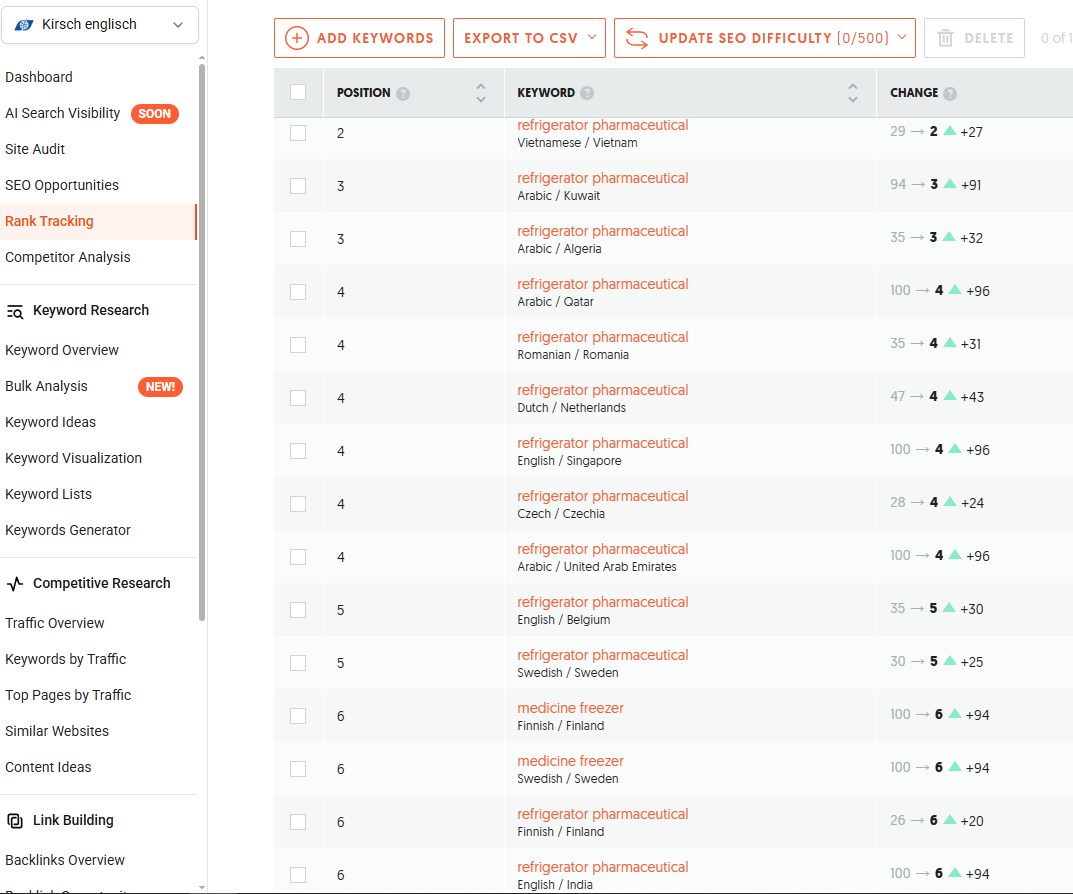Screen dimensions: 1073x894
Task: Click the help icon next to Change header
Action: [x=950, y=94]
